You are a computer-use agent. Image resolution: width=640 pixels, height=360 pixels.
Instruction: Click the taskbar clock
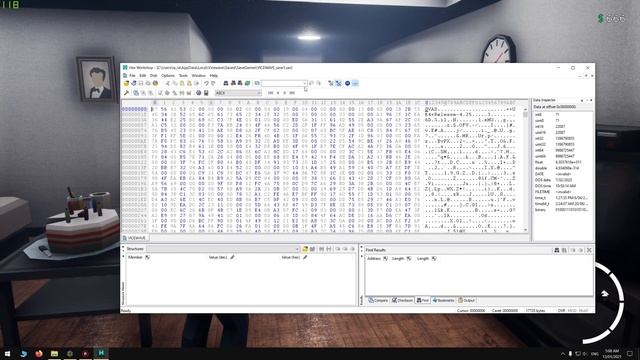pos(612,353)
